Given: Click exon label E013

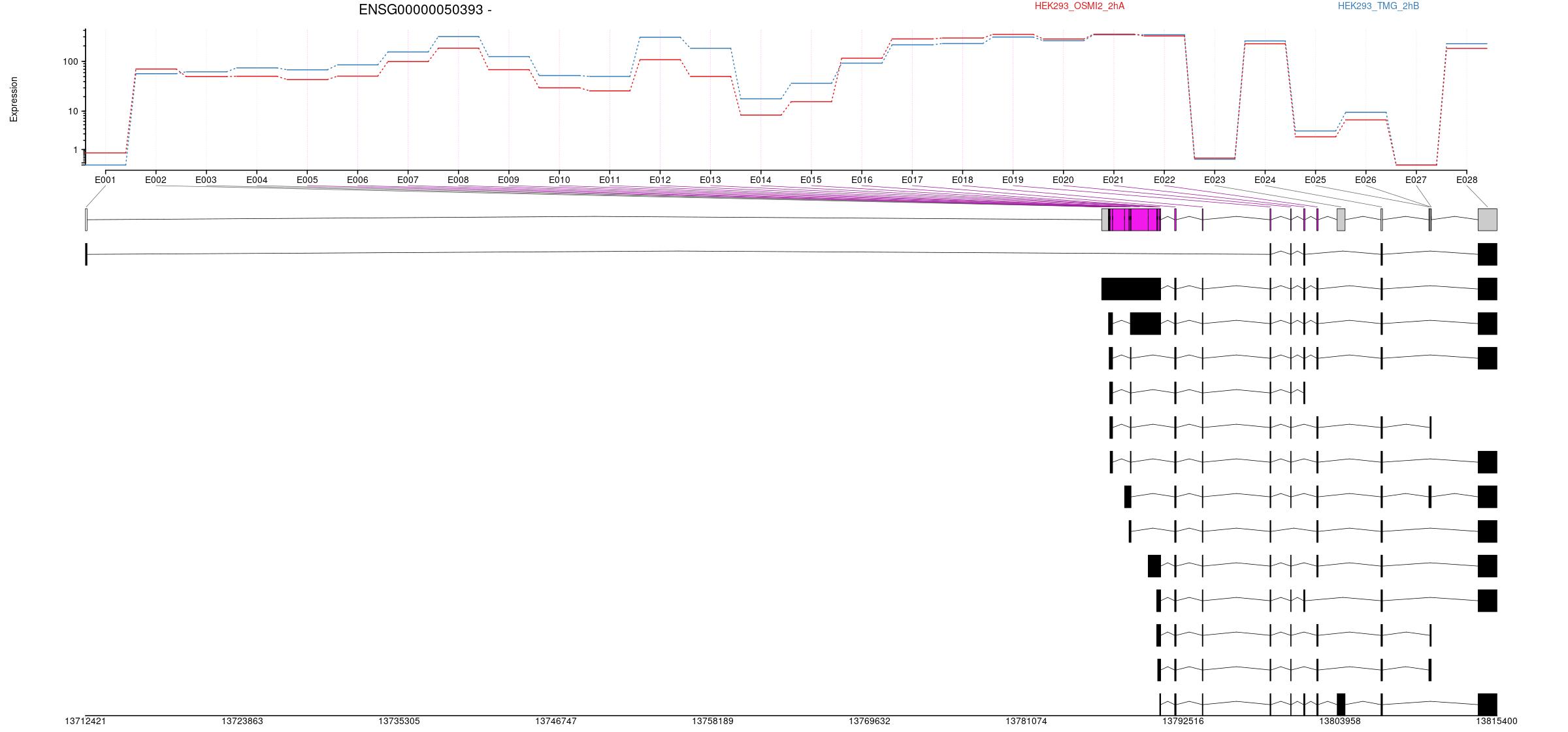Looking at the screenshot, I should click(x=710, y=180).
